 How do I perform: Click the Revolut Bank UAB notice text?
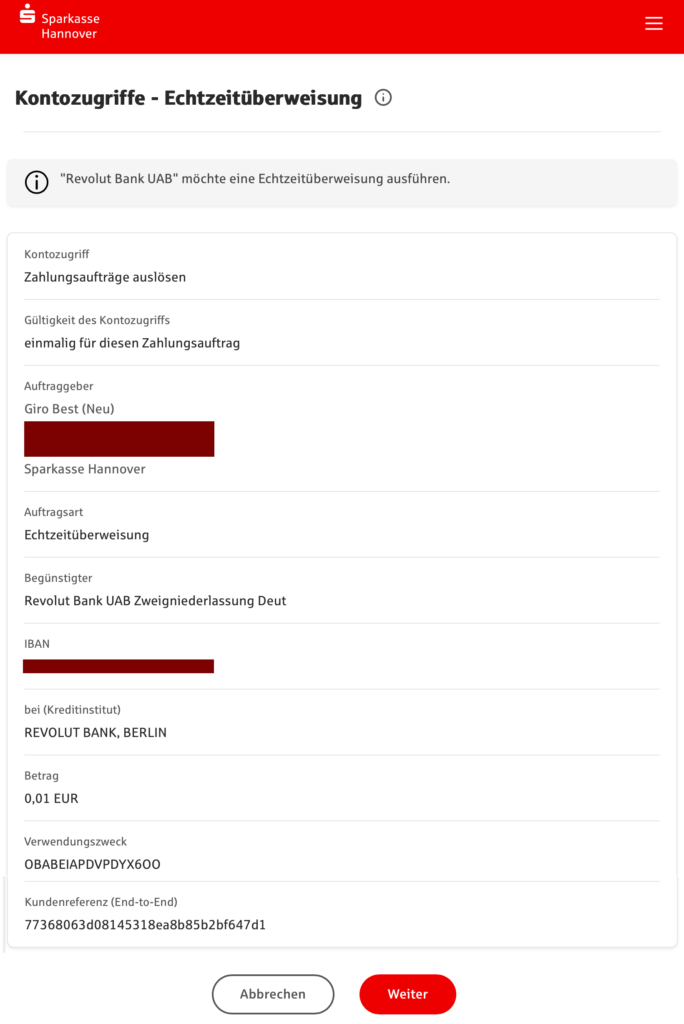click(255, 179)
